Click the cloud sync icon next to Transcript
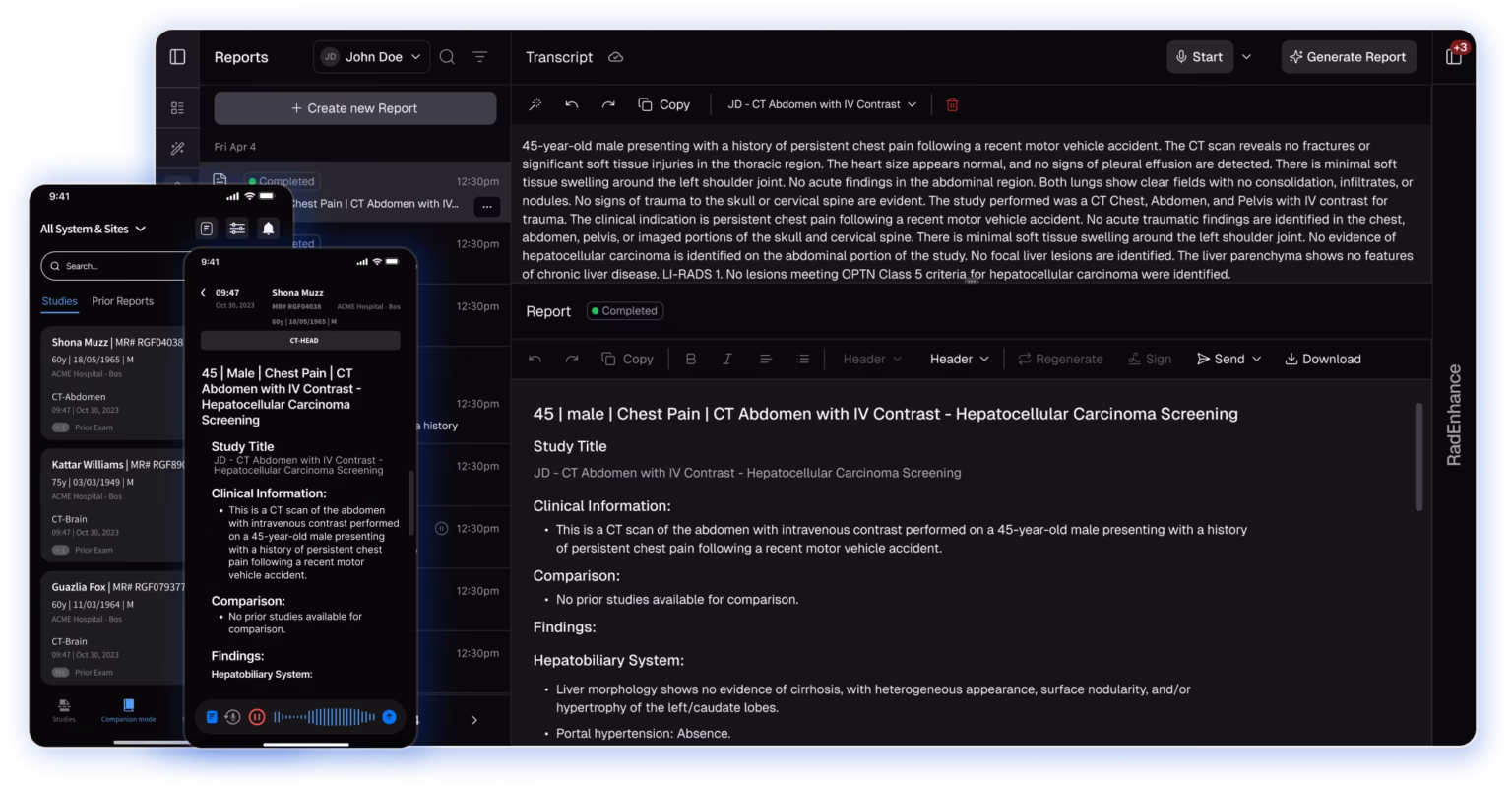Image resolution: width=1512 pixels, height=788 pixels. tap(616, 57)
